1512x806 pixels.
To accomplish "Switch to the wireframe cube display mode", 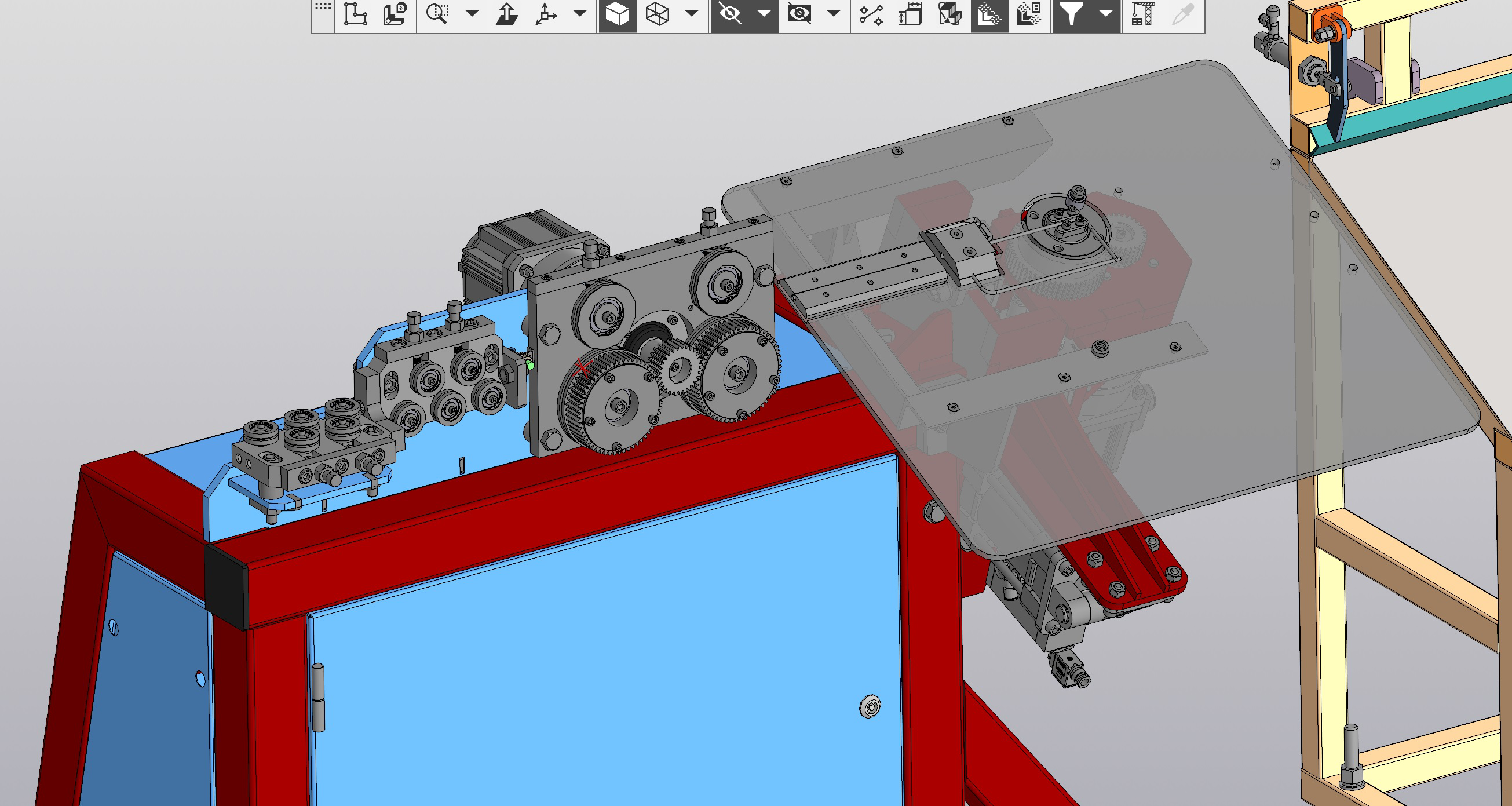I will (658, 13).
